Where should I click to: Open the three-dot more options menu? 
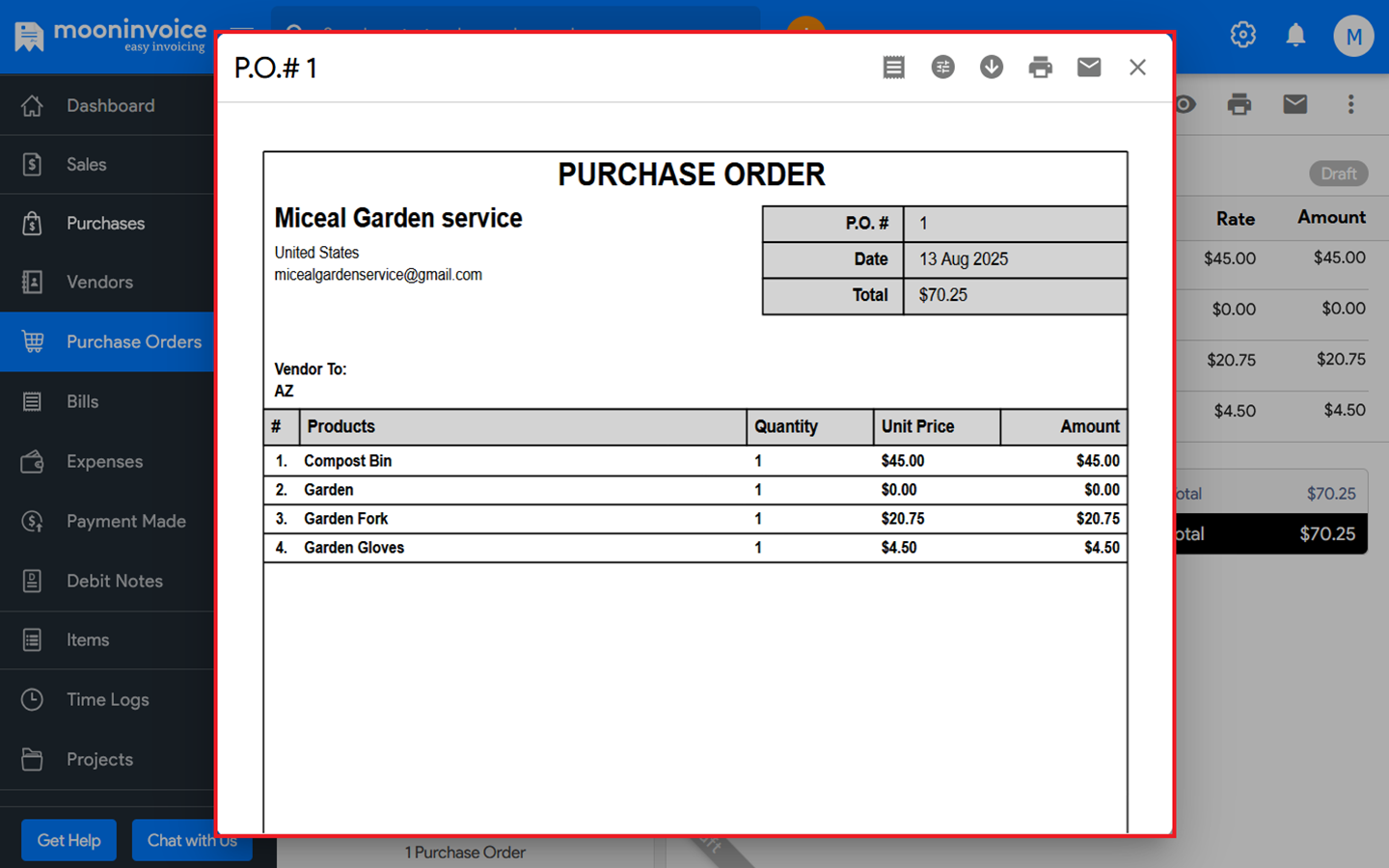click(x=1350, y=104)
